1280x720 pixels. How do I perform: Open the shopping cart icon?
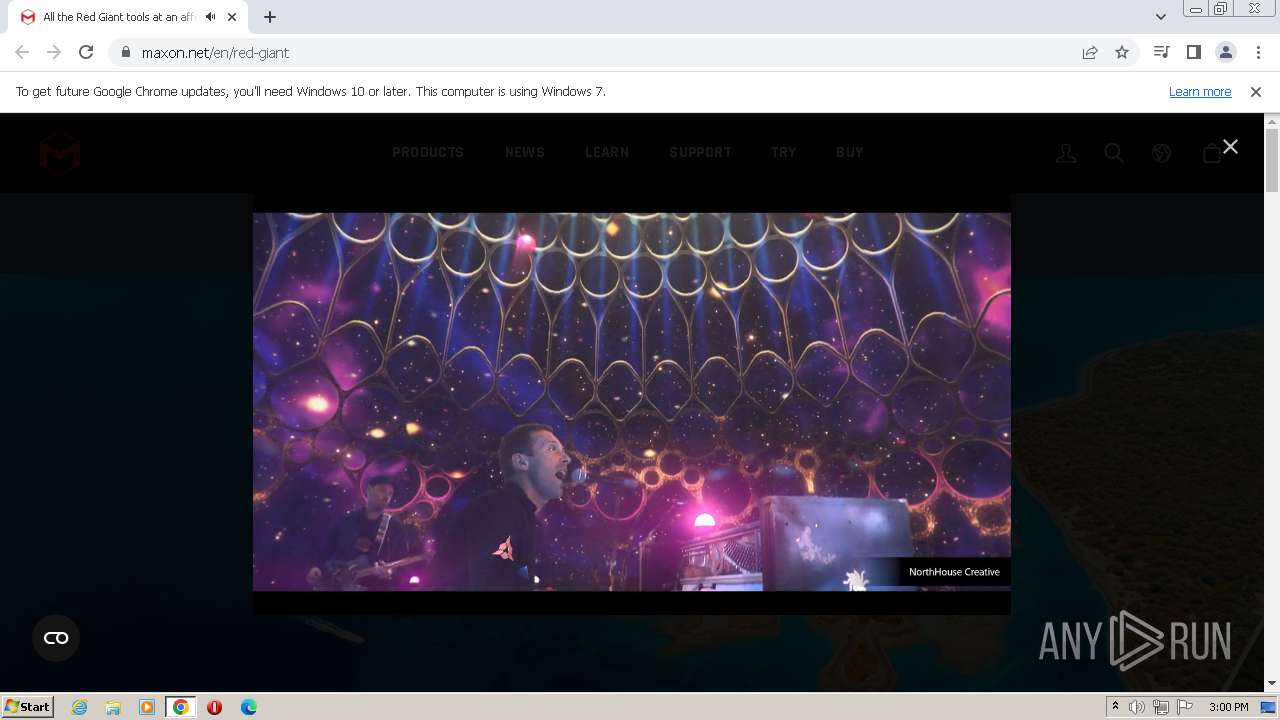[x=1210, y=153]
